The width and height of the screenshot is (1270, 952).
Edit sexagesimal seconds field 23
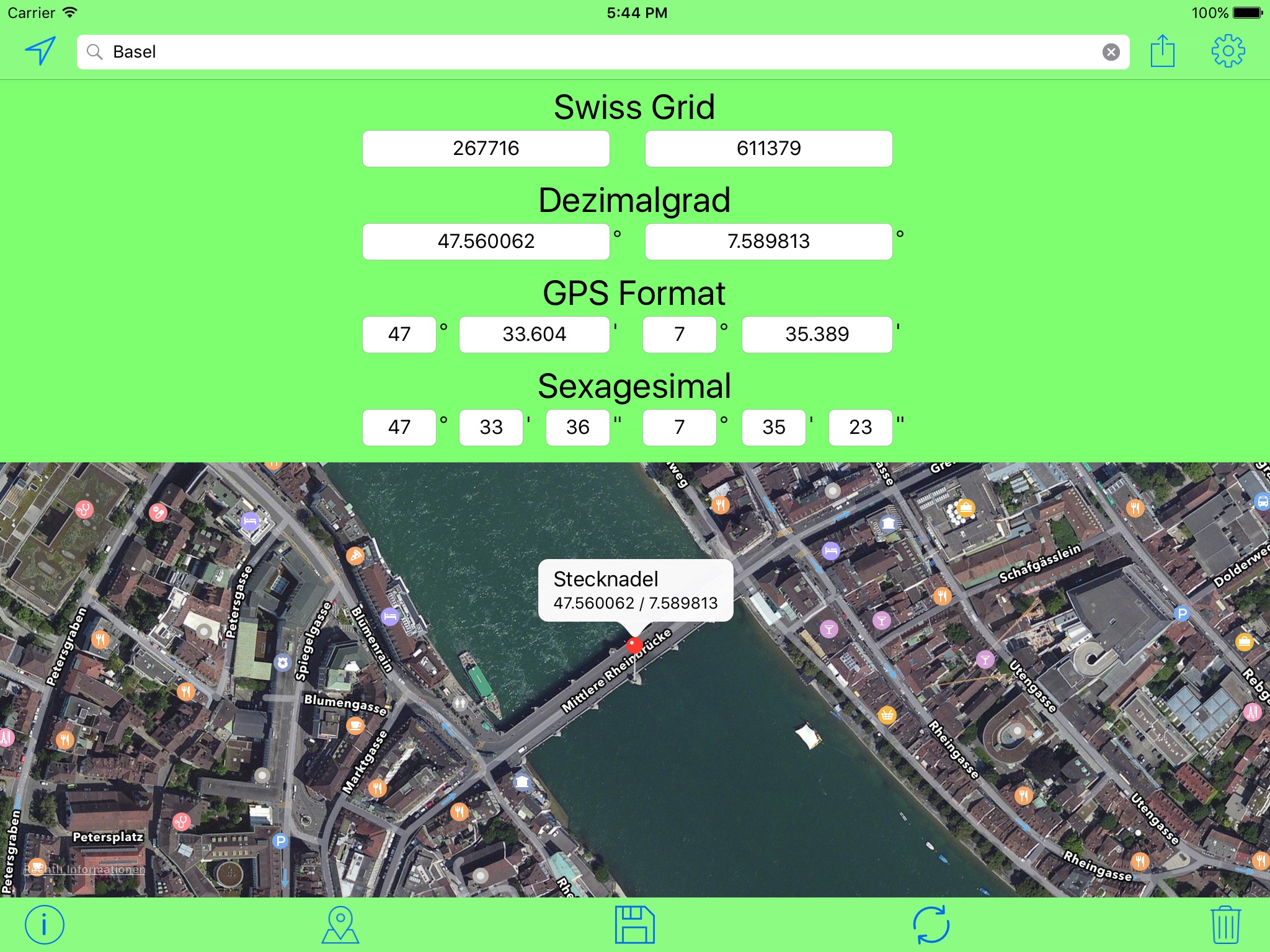[x=860, y=428]
